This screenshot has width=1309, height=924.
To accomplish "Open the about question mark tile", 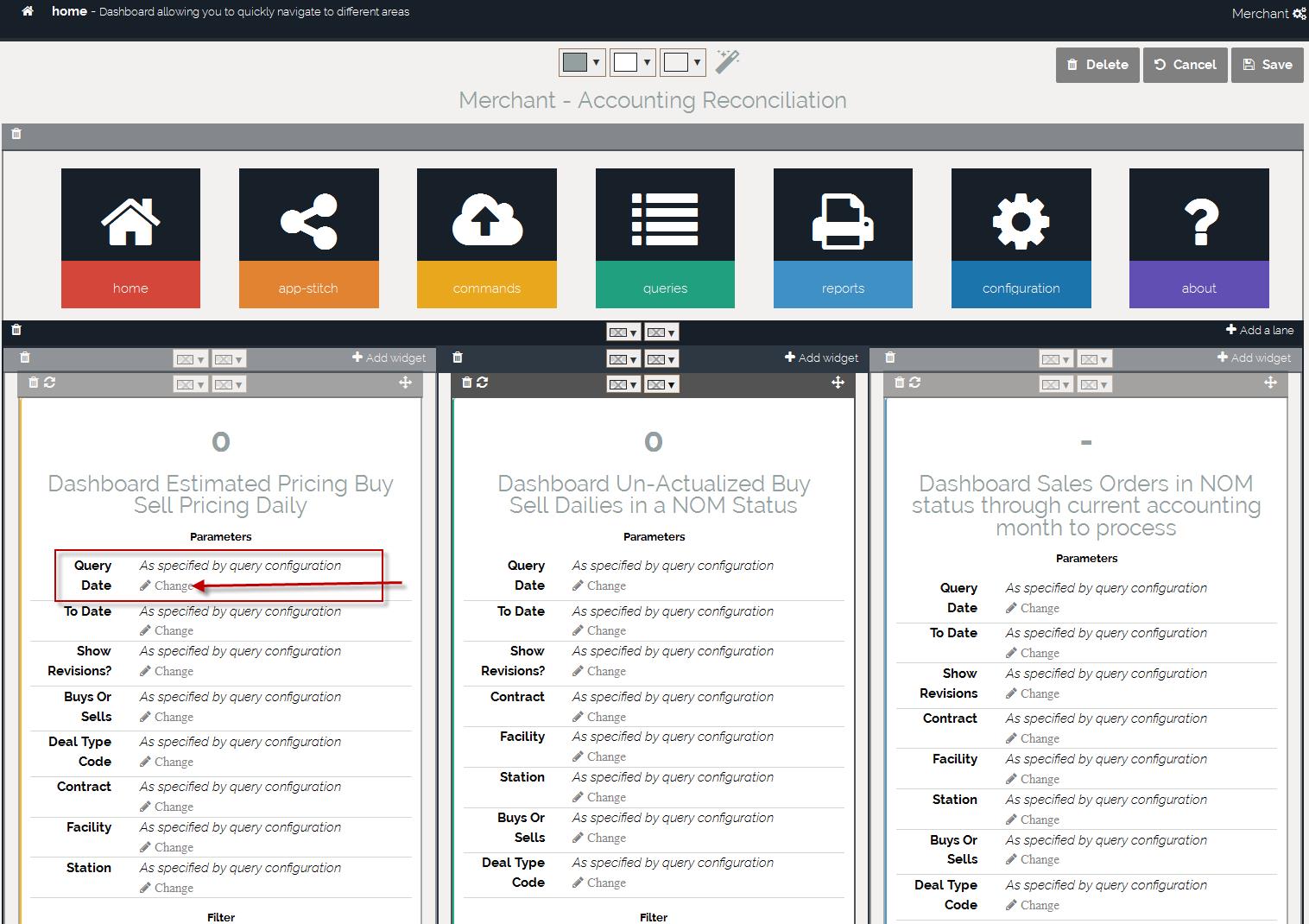I will [1198, 237].
